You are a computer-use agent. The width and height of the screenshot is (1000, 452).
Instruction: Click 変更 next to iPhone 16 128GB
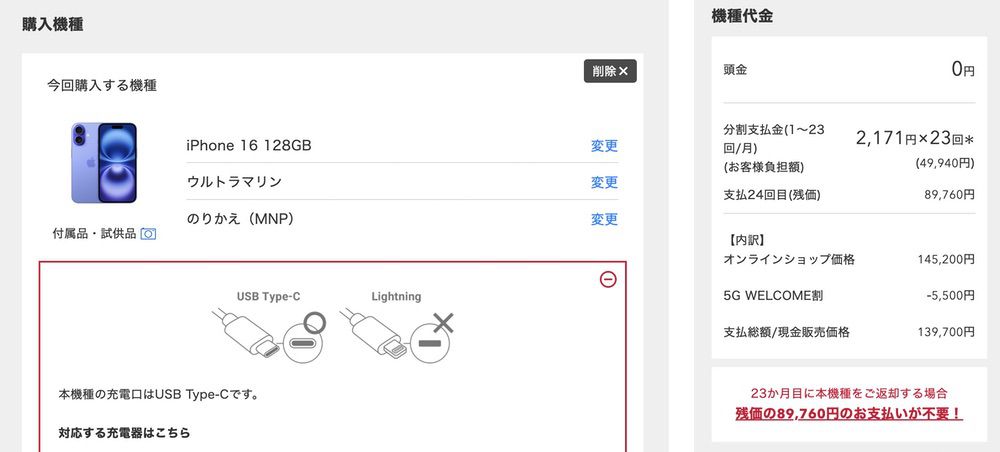tap(604, 146)
